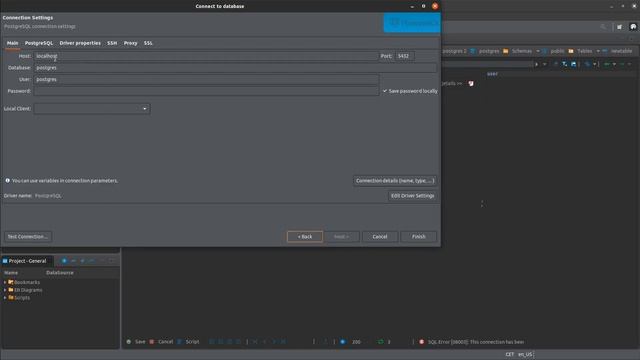Viewport: 640px width, 360px height.
Task: Click the en_US locale indicator
Action: click(525, 354)
